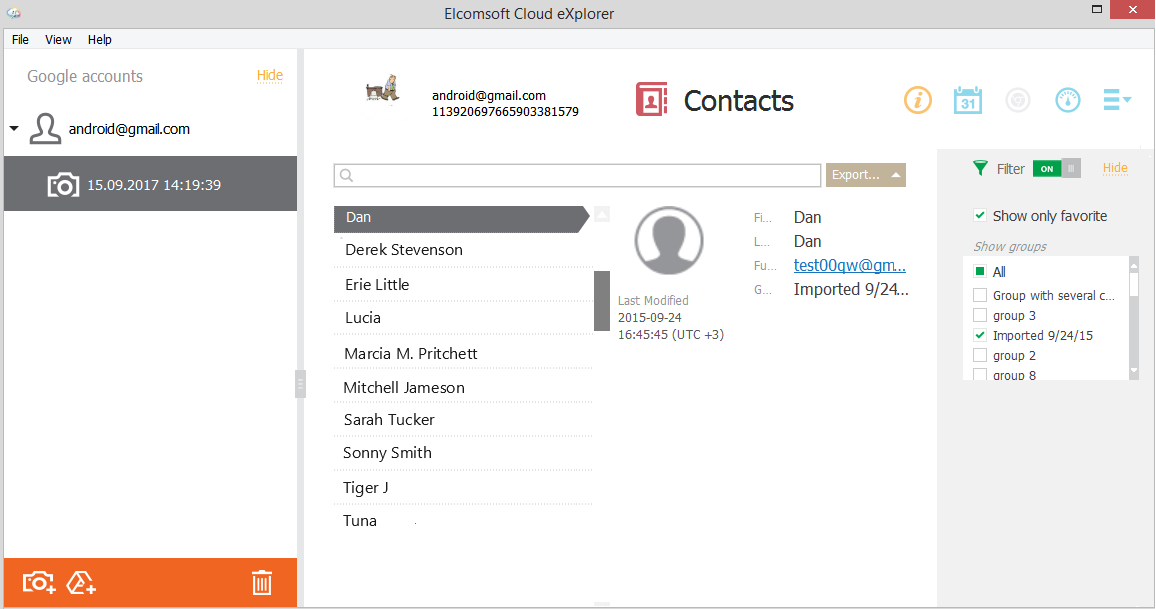The height and width of the screenshot is (609, 1156).
Task: Select the snapshot camera icon dated 15.09.2017
Action: click(x=63, y=184)
